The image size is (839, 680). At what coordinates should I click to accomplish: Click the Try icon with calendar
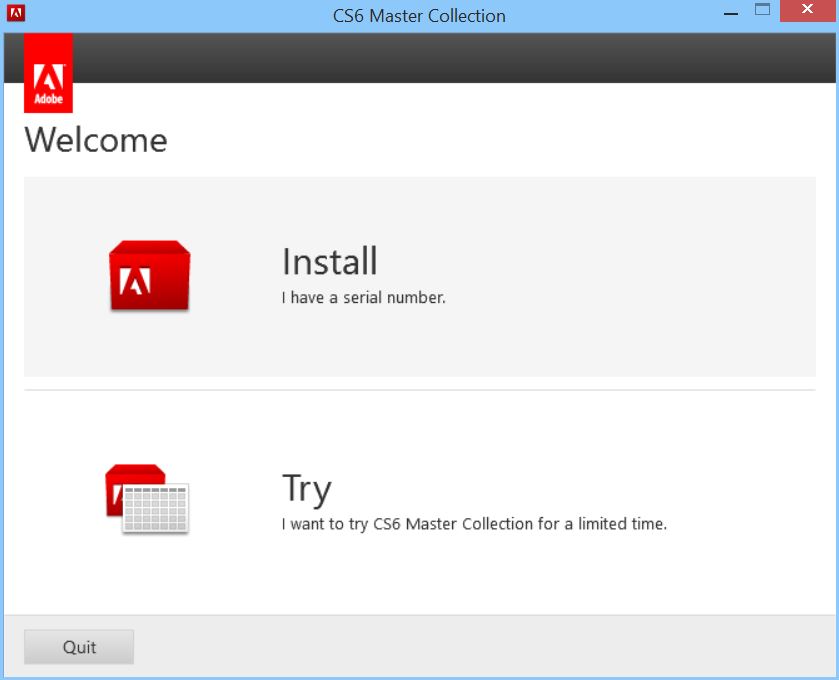click(x=147, y=499)
